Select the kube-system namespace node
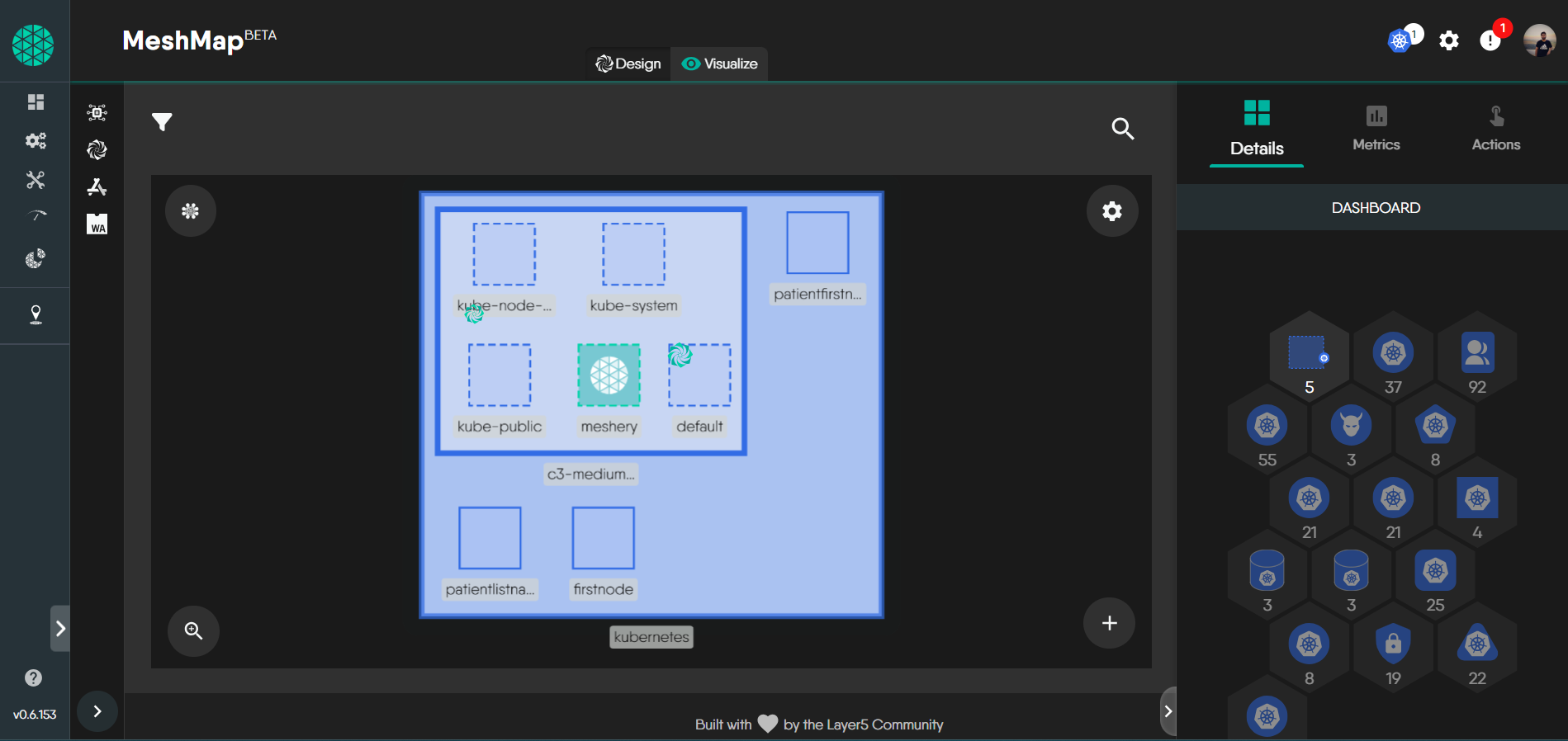 coord(633,254)
